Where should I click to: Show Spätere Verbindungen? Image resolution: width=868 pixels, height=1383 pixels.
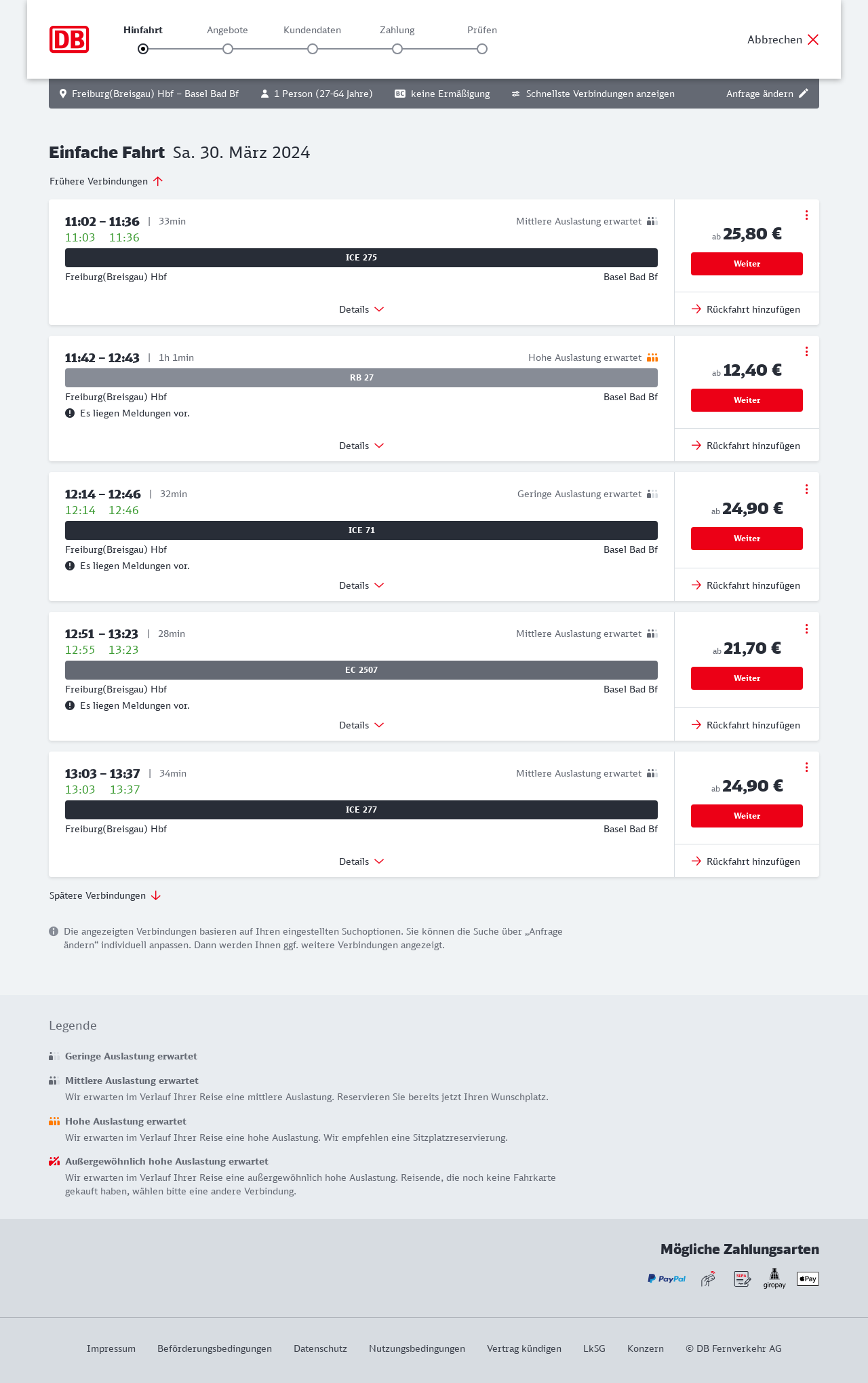[105, 895]
